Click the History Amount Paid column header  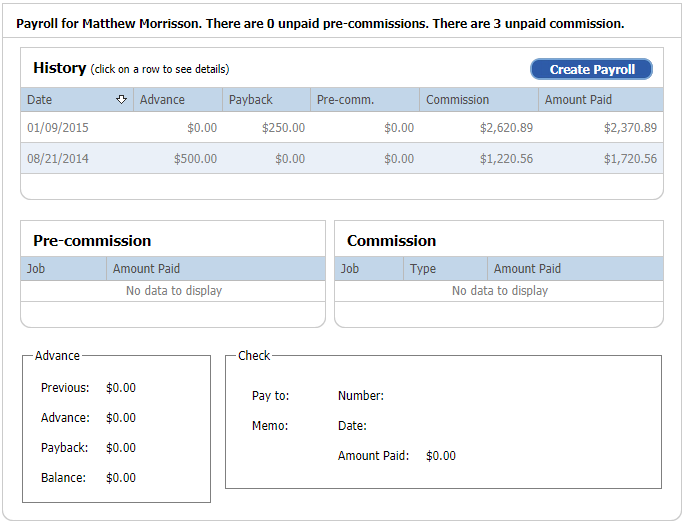point(601,100)
